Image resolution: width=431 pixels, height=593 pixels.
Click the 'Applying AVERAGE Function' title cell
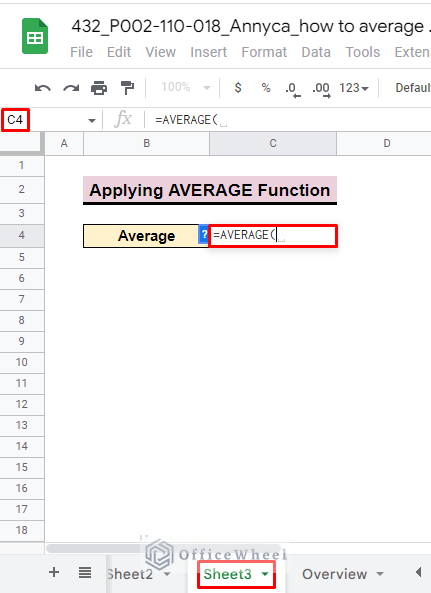pyautogui.click(x=210, y=190)
